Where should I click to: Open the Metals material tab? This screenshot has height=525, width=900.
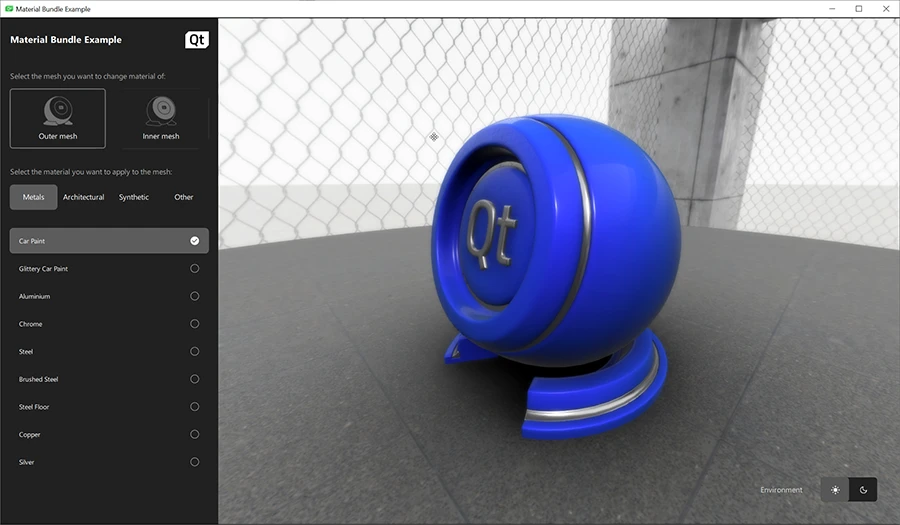point(33,197)
